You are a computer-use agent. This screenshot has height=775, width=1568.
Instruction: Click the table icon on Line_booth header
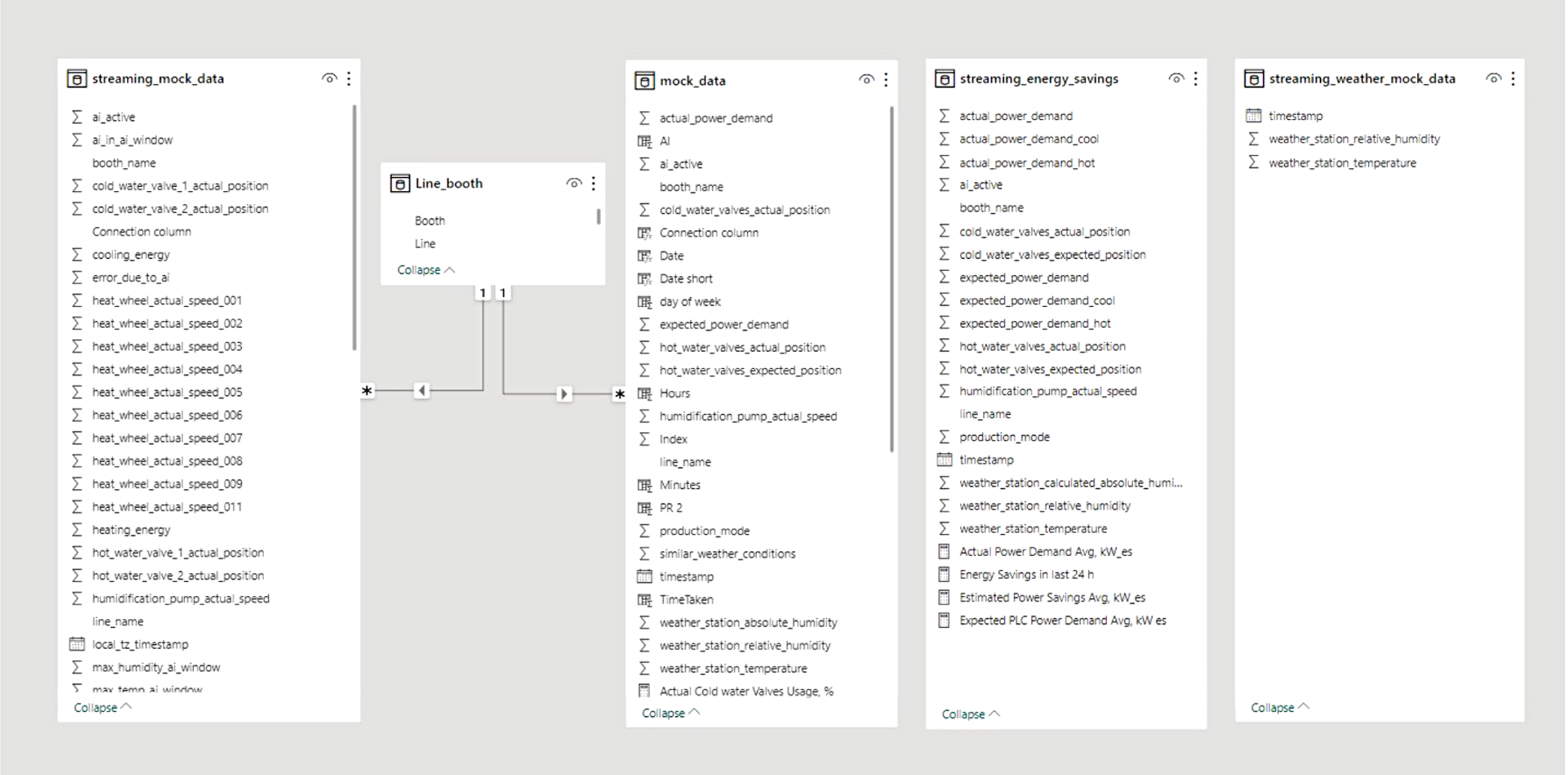tap(400, 183)
